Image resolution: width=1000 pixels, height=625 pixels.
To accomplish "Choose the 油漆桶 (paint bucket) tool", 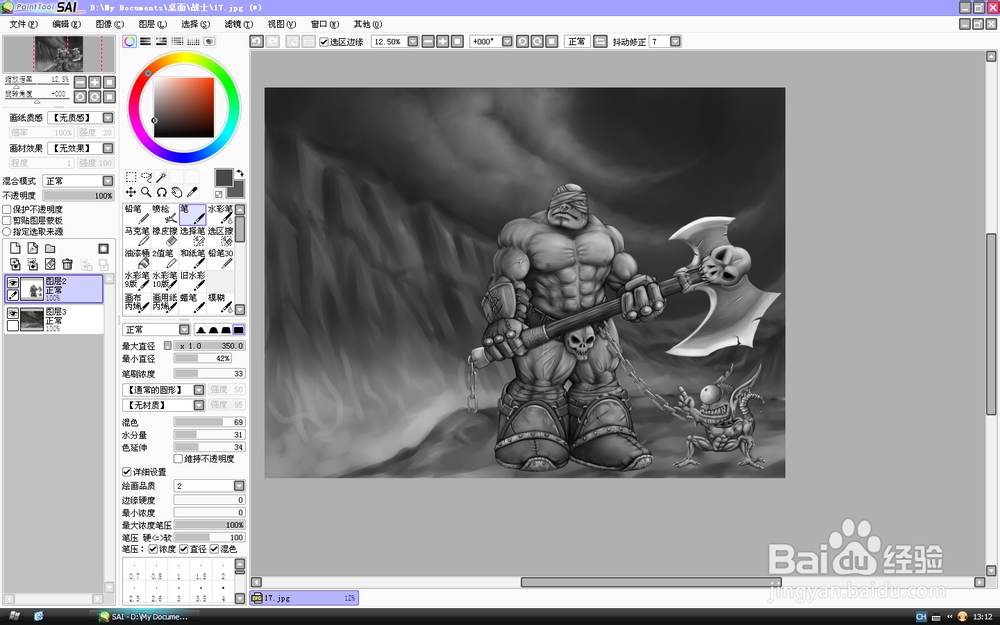I will [136, 259].
